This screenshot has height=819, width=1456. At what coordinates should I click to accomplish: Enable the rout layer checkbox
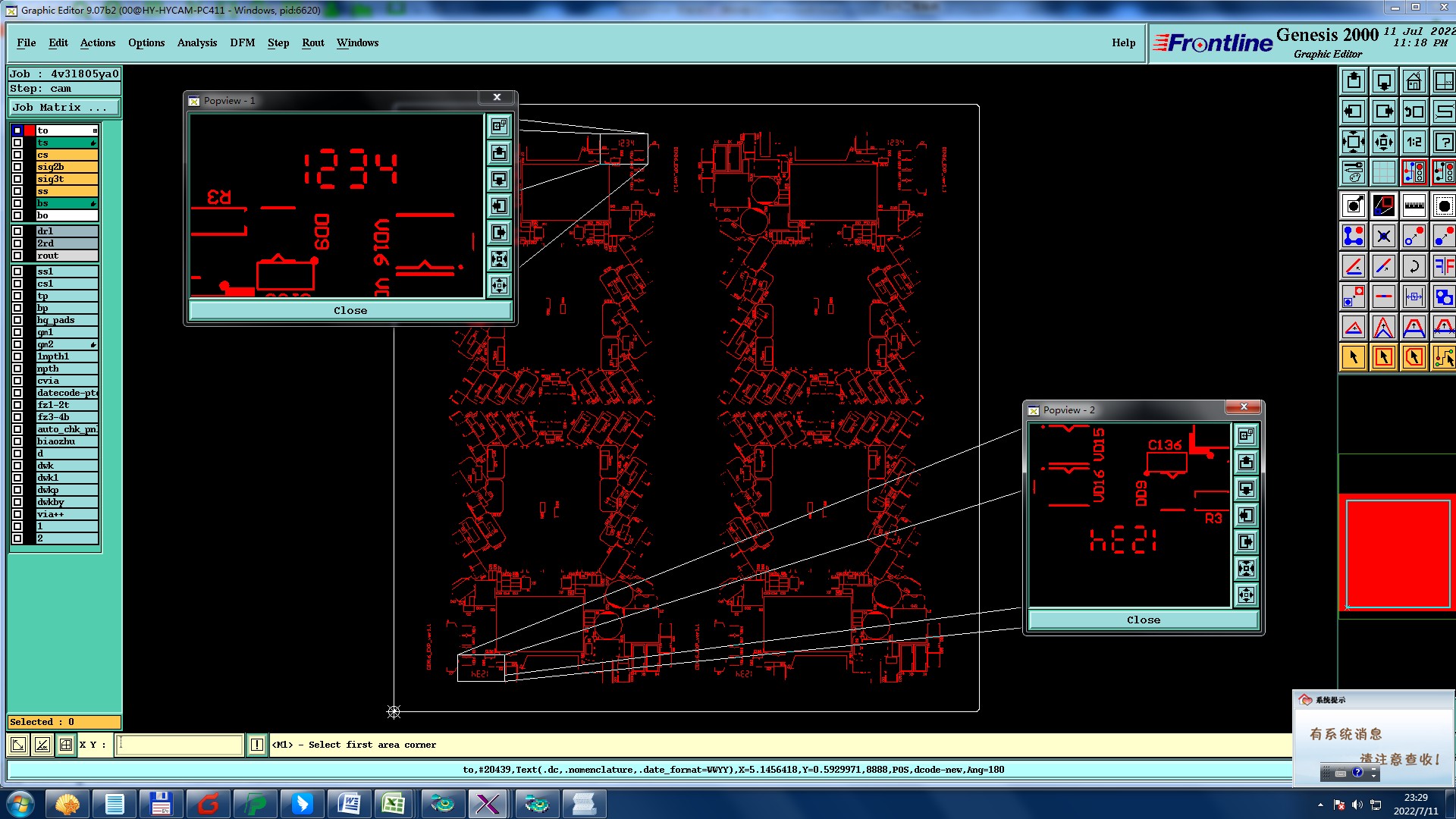(17, 256)
